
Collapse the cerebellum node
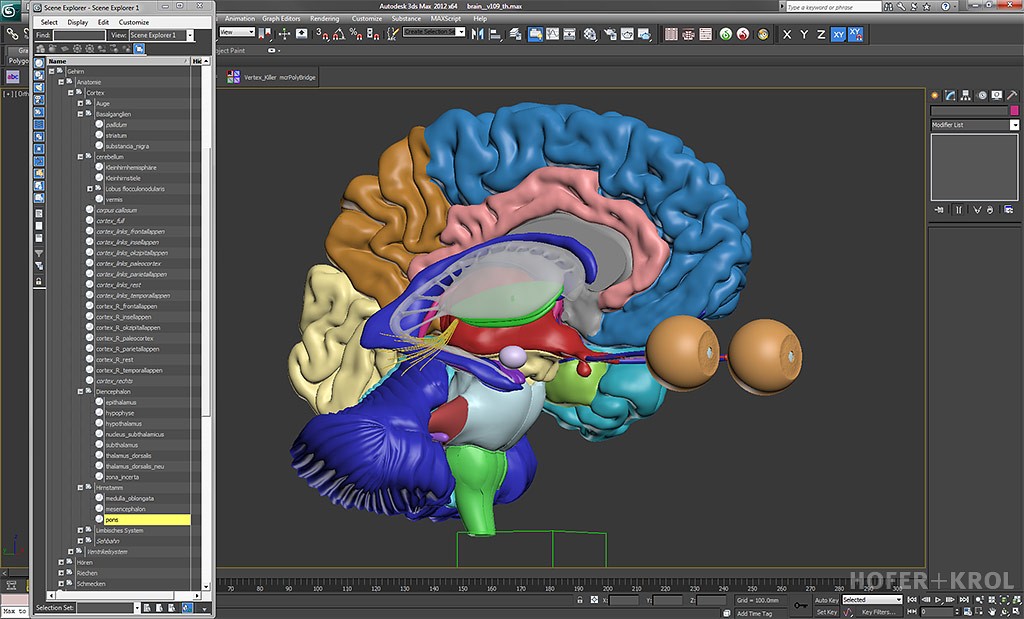(x=80, y=157)
